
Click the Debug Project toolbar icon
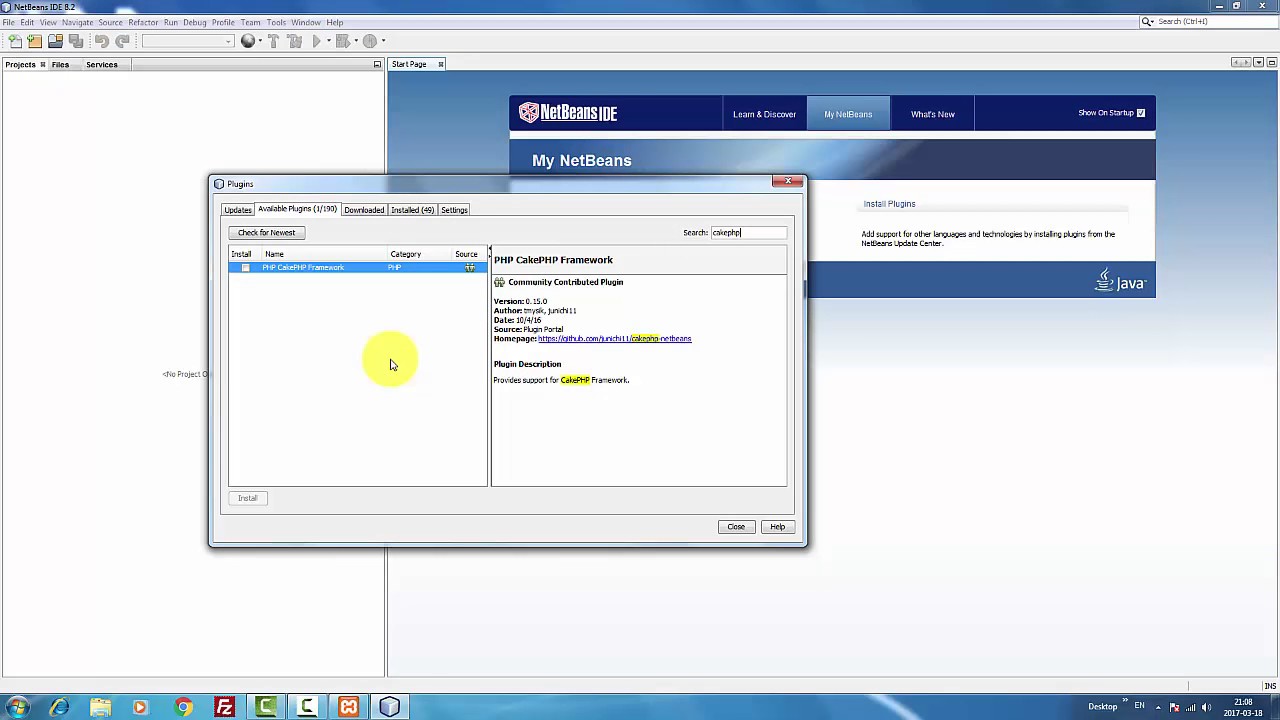(342, 41)
